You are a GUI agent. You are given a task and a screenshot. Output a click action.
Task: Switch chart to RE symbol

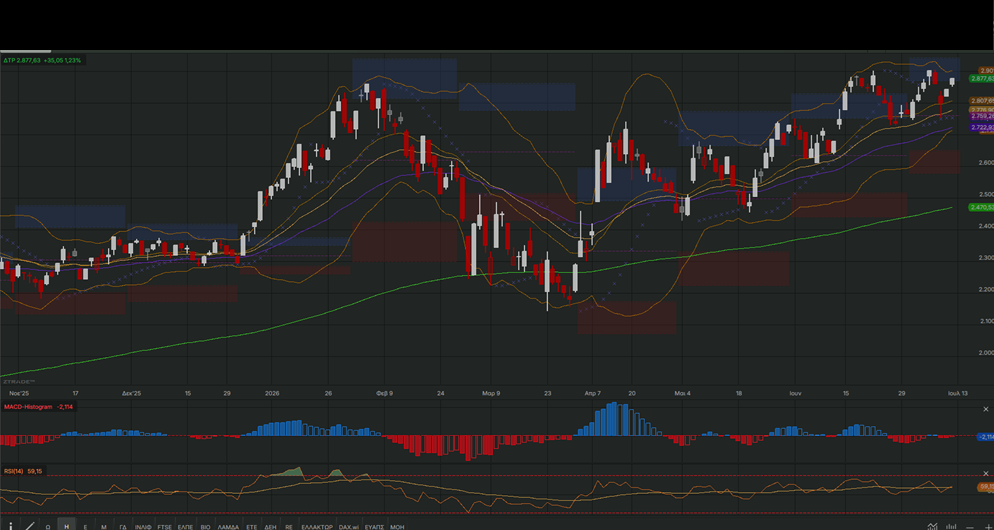(x=289, y=526)
